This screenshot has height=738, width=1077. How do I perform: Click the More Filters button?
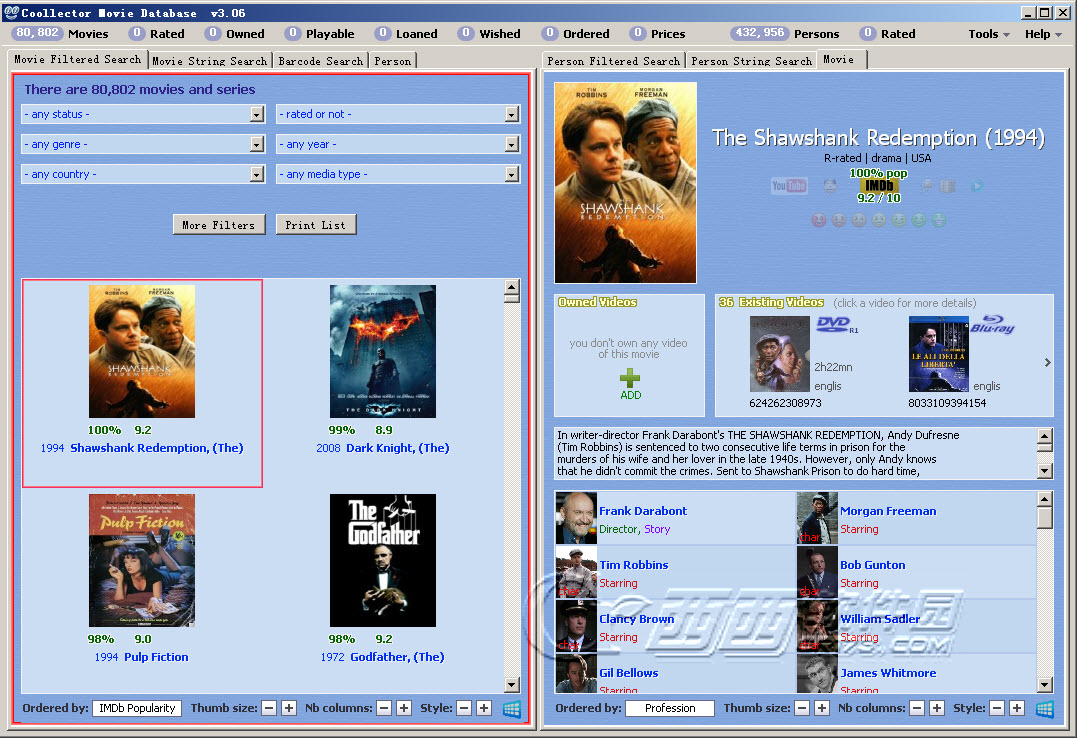coord(218,225)
